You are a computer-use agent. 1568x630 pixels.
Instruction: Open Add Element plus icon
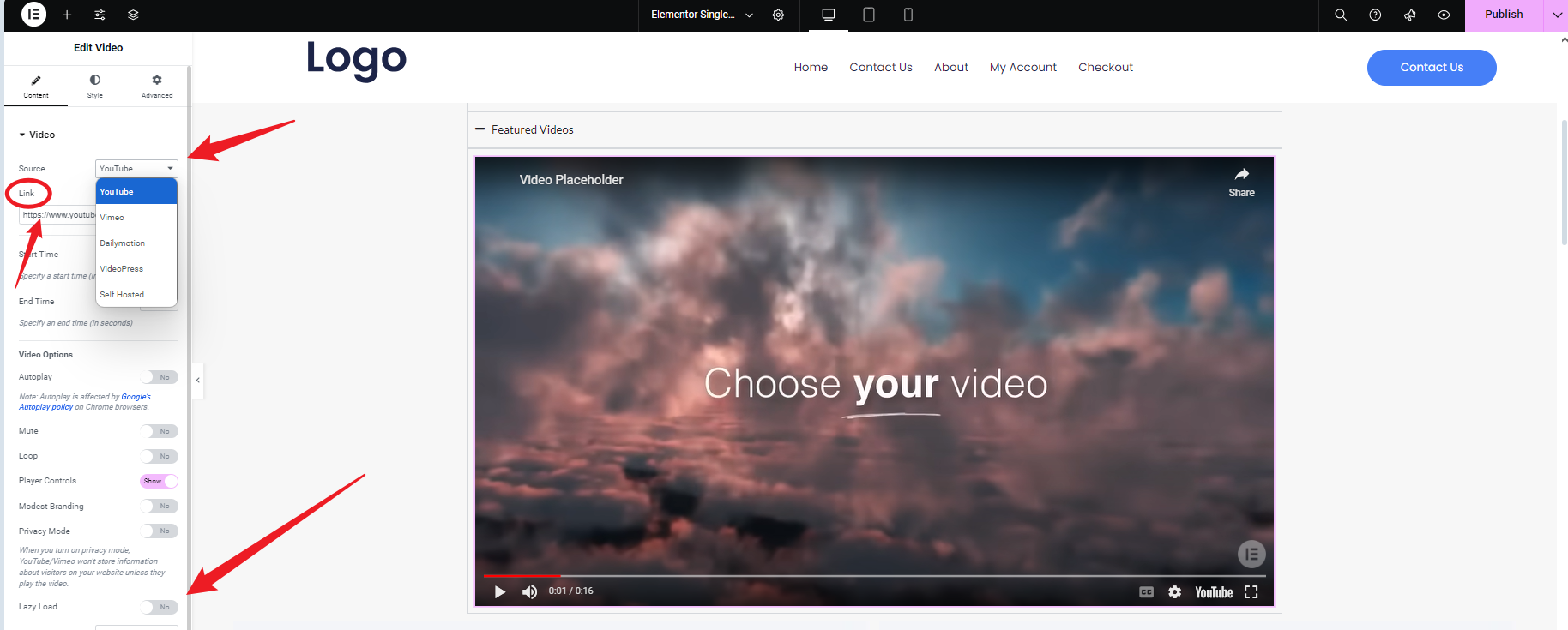[67, 15]
